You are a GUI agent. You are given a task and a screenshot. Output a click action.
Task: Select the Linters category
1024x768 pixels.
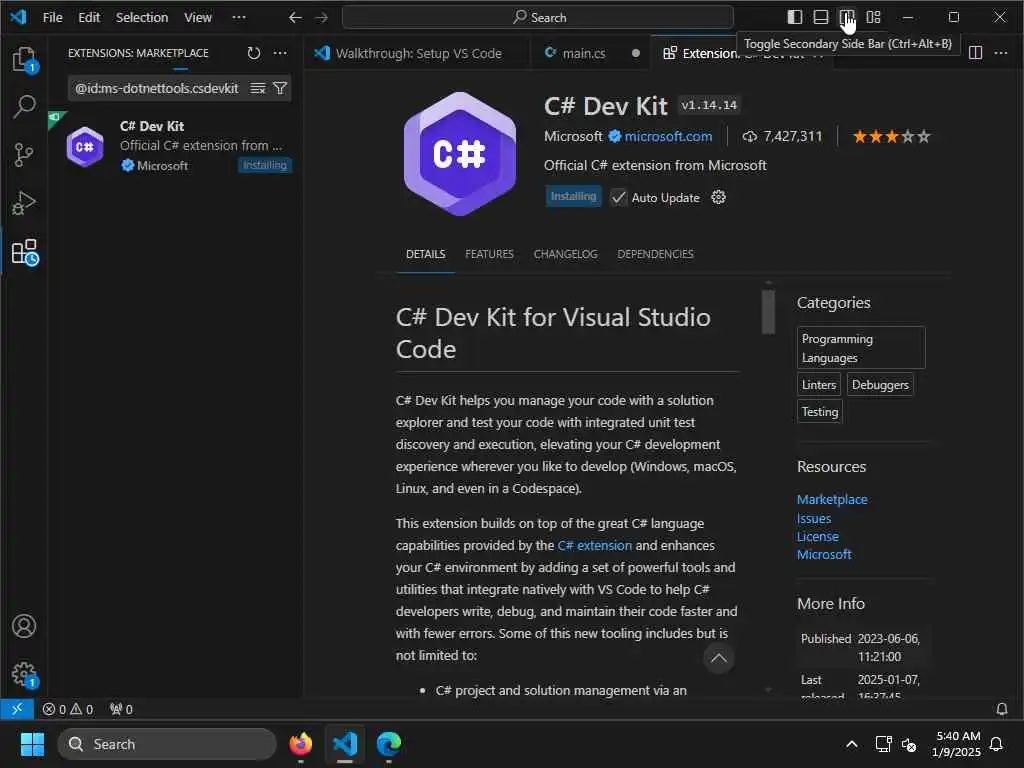click(818, 385)
